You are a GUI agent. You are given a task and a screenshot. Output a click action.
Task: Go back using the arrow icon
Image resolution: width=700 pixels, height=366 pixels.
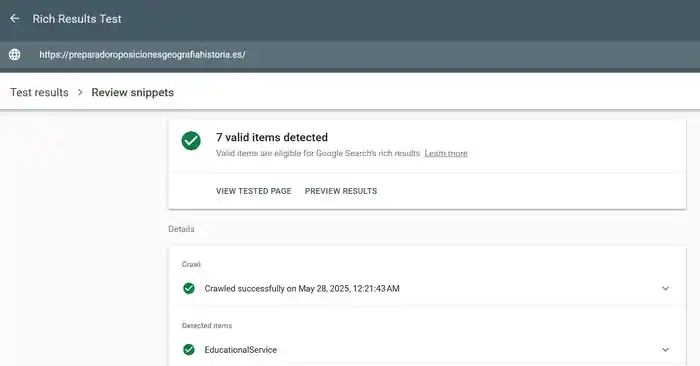pos(15,18)
